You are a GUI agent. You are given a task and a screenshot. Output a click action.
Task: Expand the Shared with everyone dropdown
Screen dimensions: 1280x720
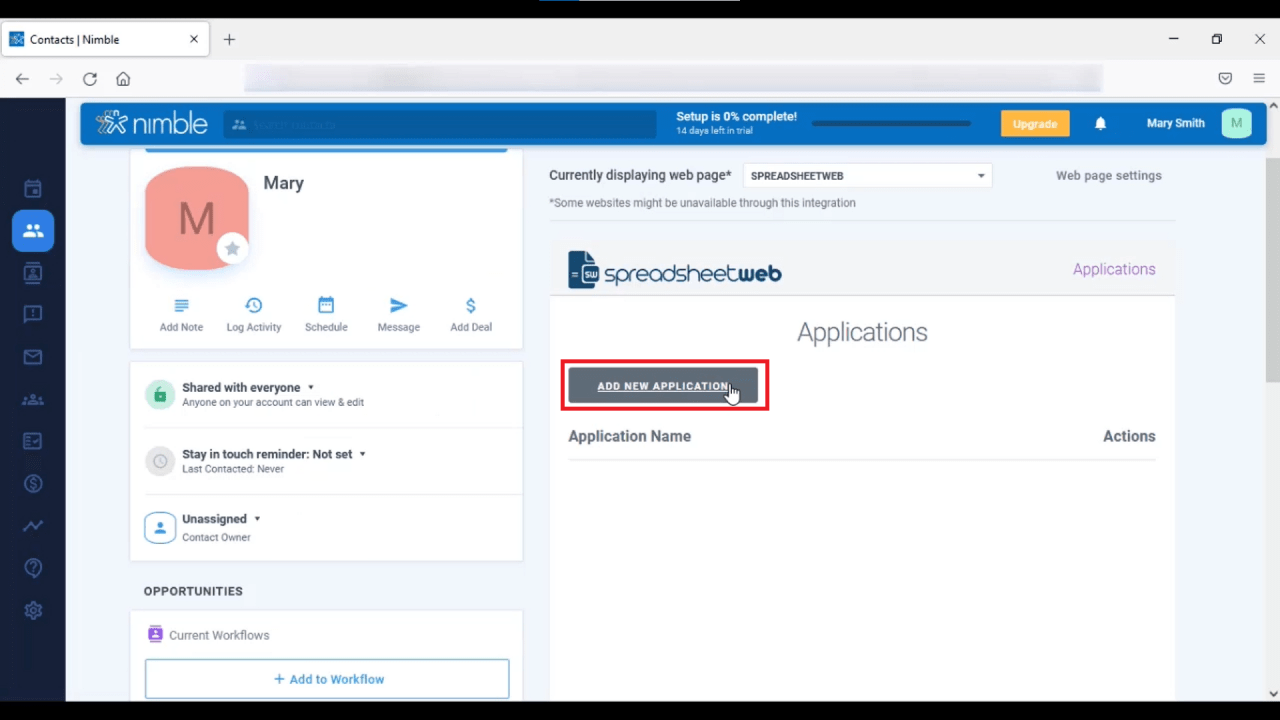[x=311, y=388]
